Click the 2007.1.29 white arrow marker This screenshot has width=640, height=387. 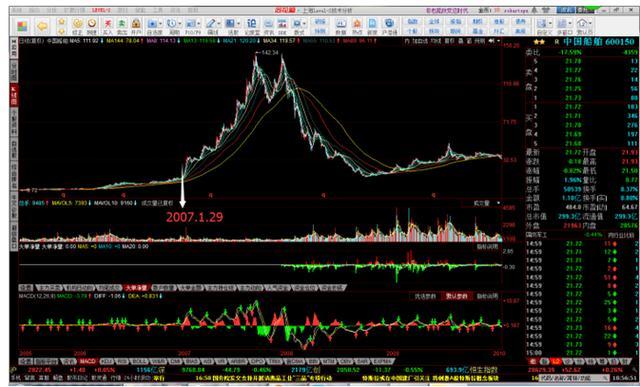click(x=182, y=186)
